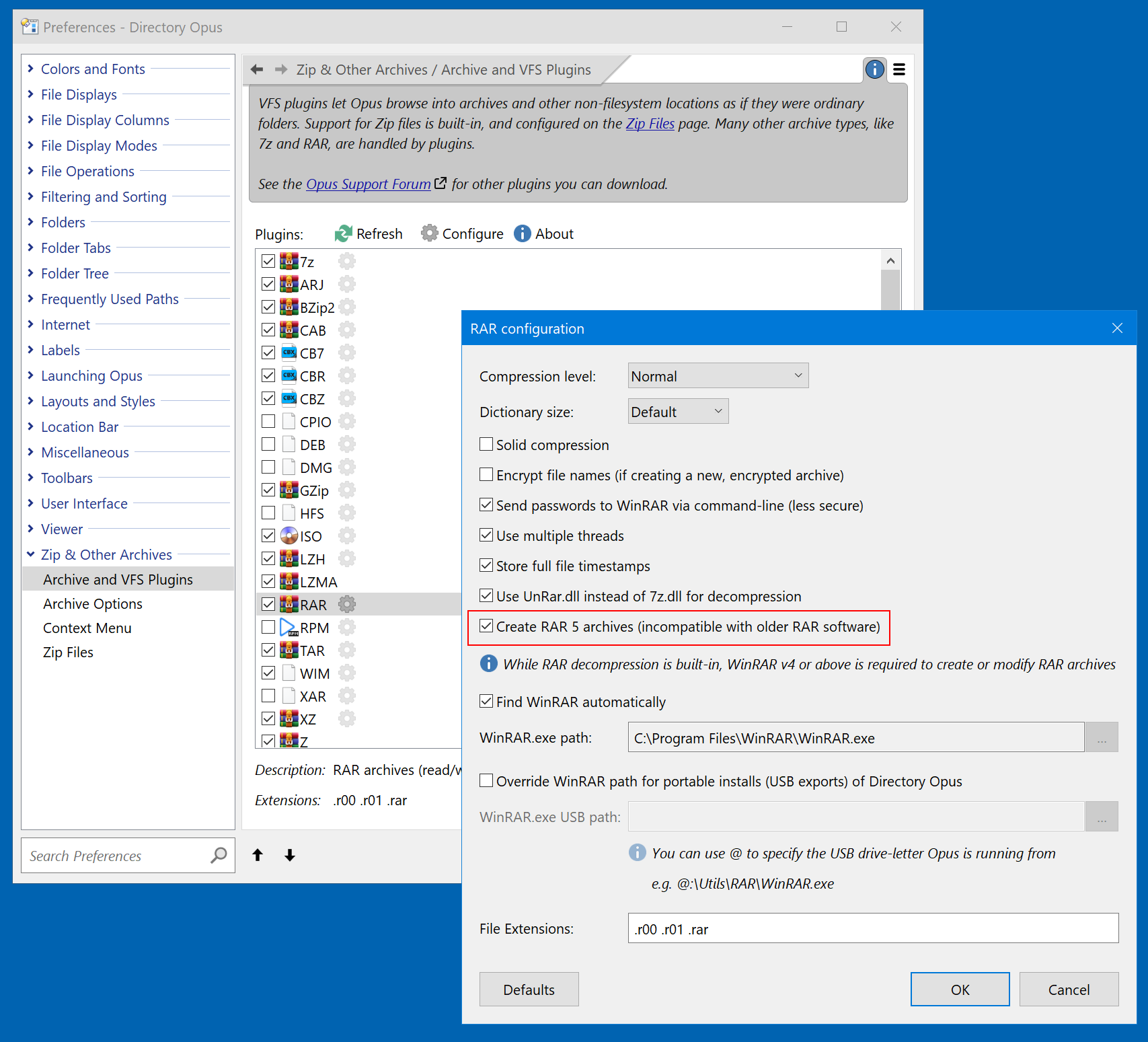Click the back arrow in breadcrumb bar
The width and height of the screenshot is (1148, 1042).
point(257,69)
